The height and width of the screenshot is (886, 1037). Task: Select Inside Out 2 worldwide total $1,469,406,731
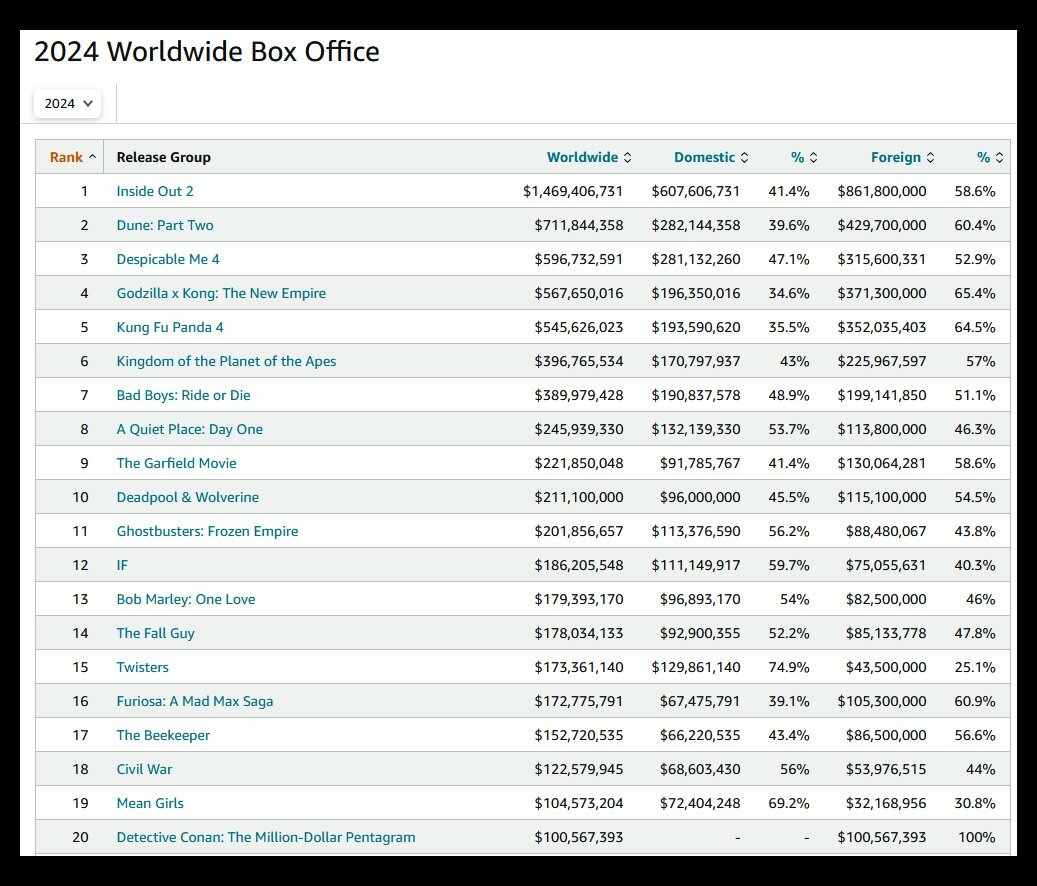click(573, 191)
